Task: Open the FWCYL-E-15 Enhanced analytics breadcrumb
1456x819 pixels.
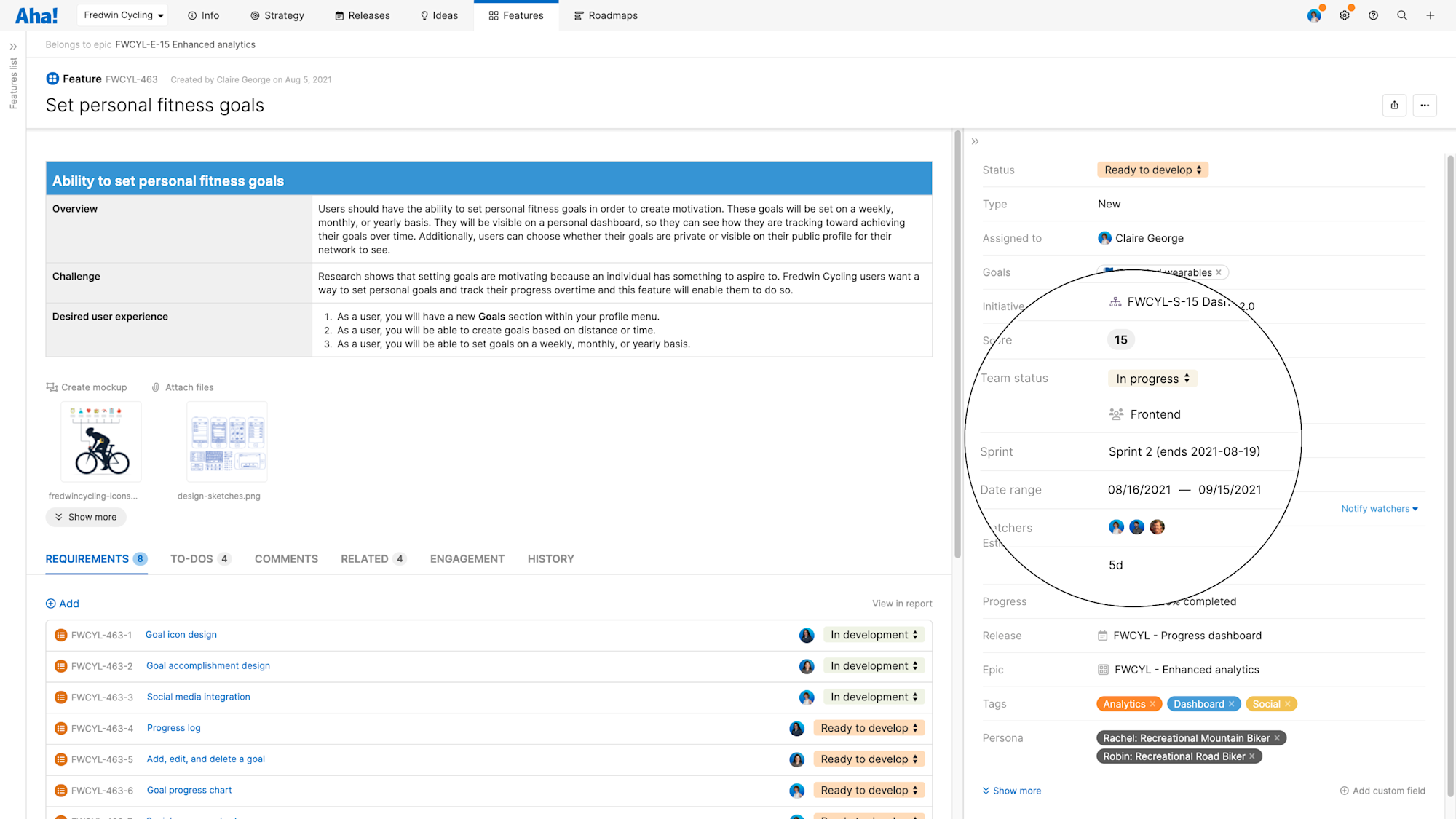Action: pos(185,44)
